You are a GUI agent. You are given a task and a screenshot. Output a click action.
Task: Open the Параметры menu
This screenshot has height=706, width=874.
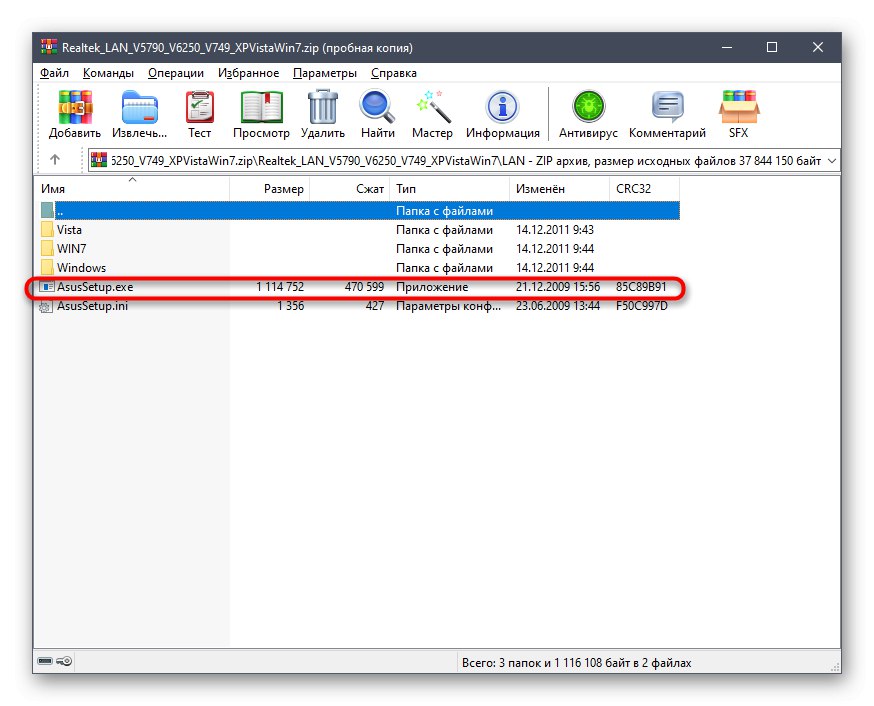(x=325, y=73)
